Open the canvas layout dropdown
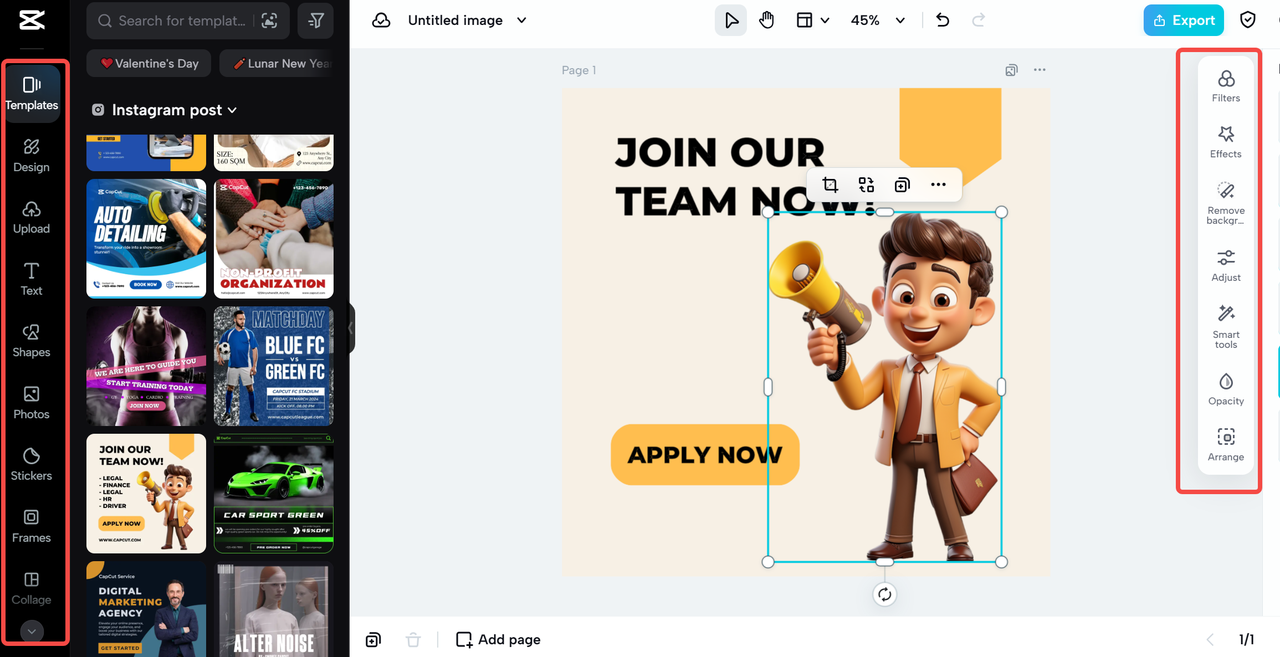The image size is (1280, 657). (812, 20)
